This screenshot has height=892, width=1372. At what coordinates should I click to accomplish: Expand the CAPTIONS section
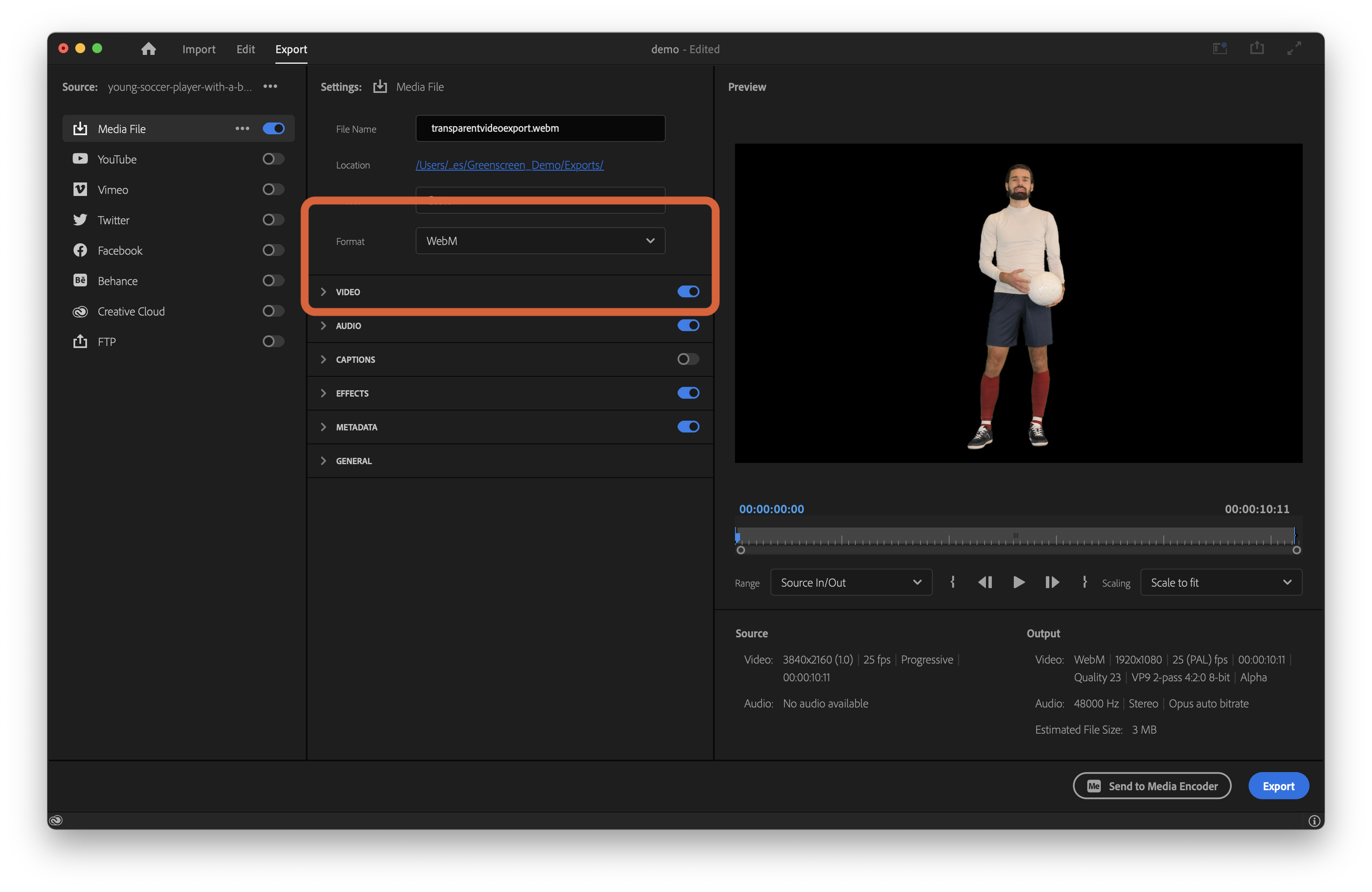pyautogui.click(x=324, y=359)
